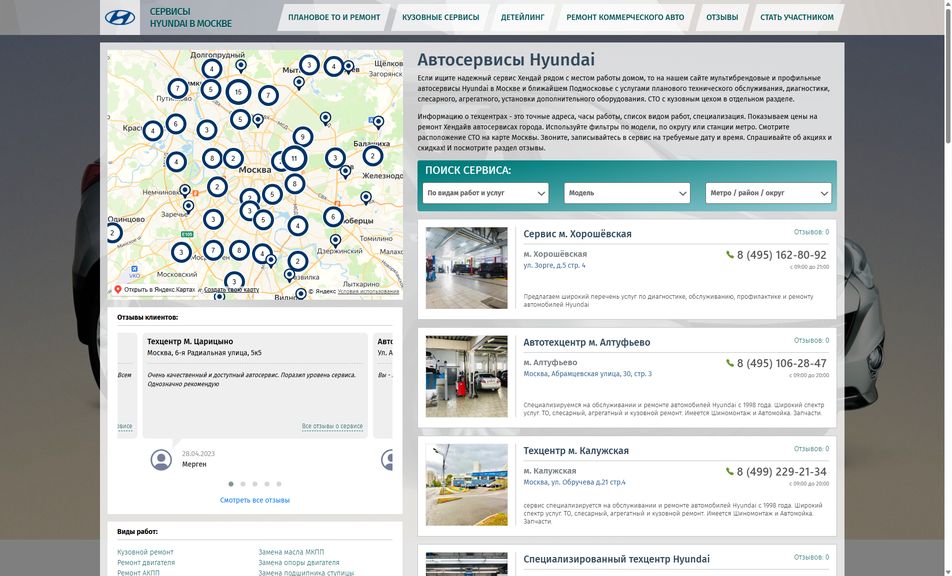
Task: Open the photo thumbnail for Автотехцентр м. Алтуфьево
Action: tap(466, 376)
